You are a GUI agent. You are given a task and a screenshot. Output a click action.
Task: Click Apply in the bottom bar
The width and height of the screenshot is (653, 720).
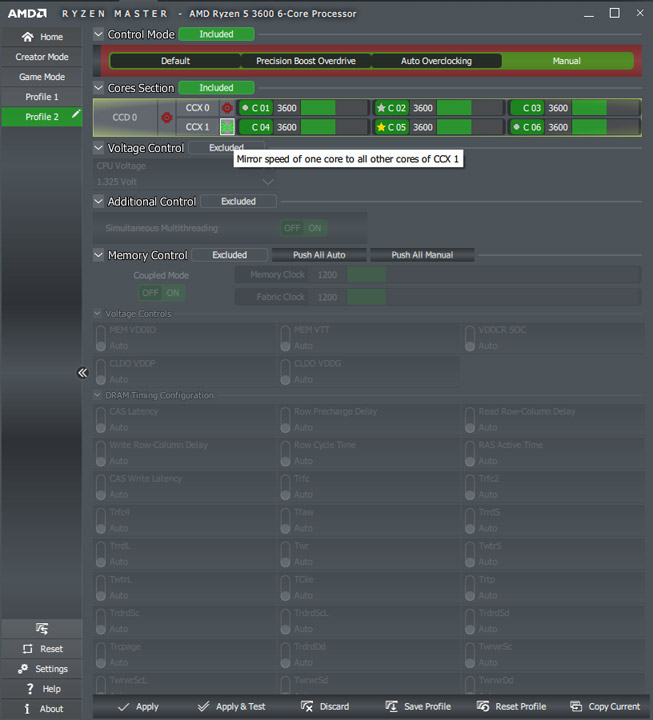[x=138, y=707]
